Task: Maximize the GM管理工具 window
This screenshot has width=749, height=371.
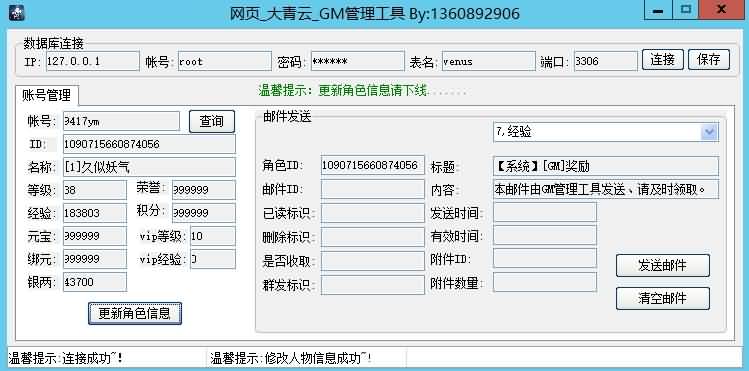Action: (686, 10)
